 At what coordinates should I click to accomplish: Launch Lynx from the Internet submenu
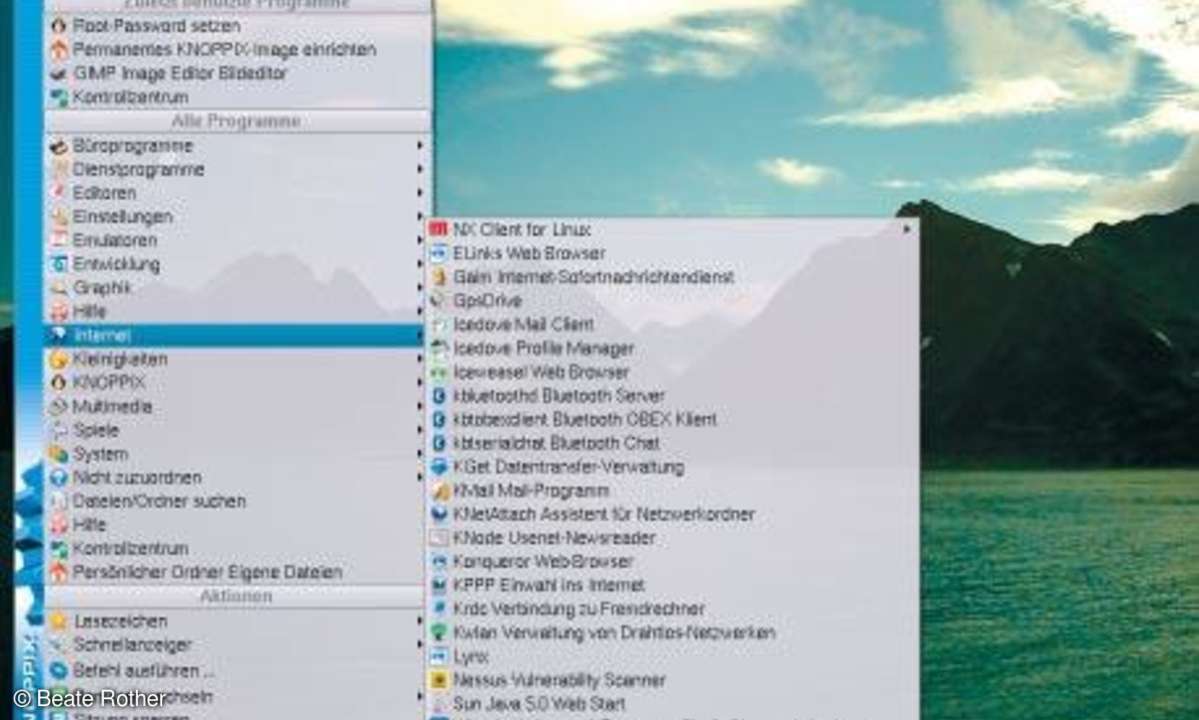(x=673, y=657)
